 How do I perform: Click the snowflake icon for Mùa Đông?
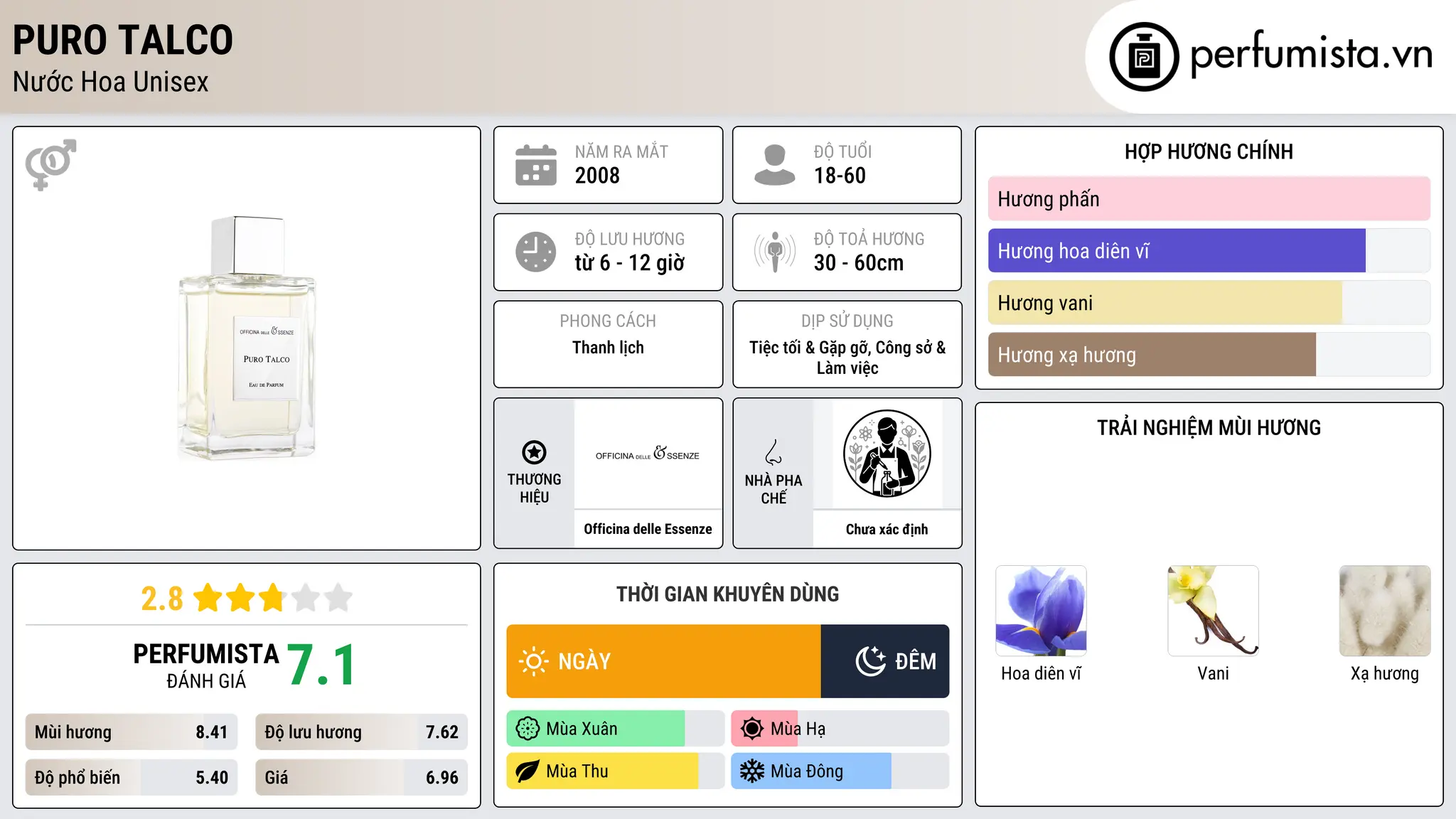pos(752,771)
